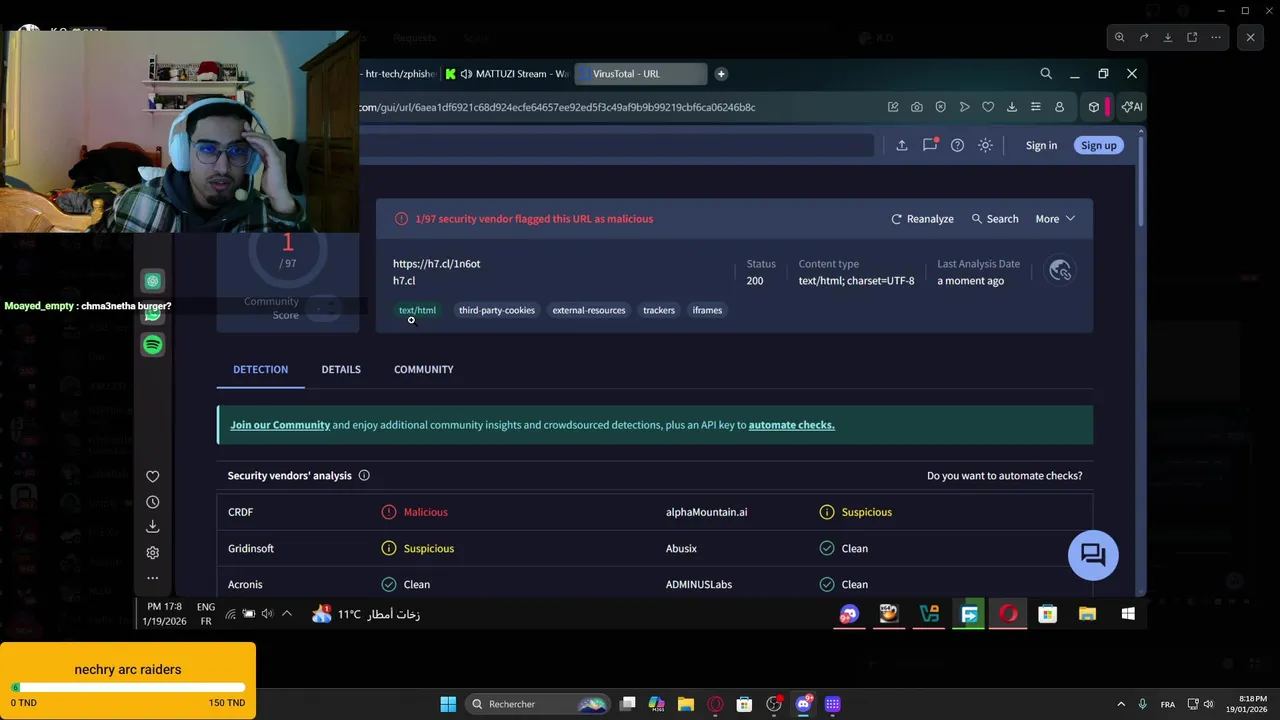Image resolution: width=1280 pixels, height=720 pixels.
Task: Open Easy Setup sliders icon
Action: click(1036, 107)
